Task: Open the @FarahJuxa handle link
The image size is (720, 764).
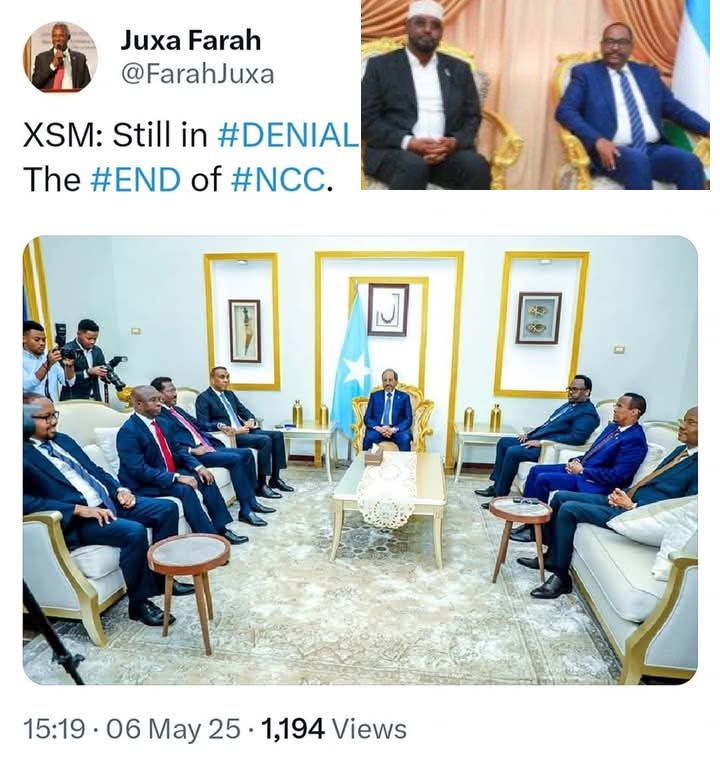Action: tap(197, 74)
